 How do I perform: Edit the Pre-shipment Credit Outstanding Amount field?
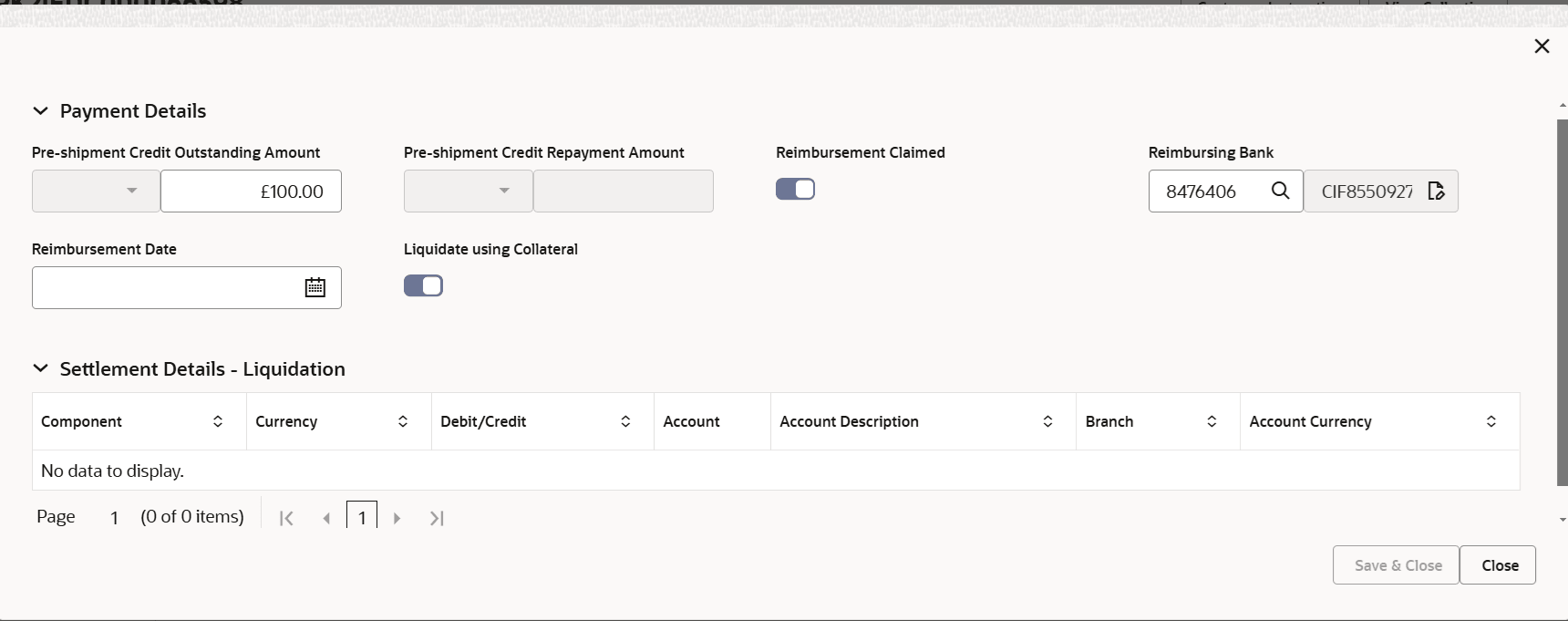pos(251,191)
